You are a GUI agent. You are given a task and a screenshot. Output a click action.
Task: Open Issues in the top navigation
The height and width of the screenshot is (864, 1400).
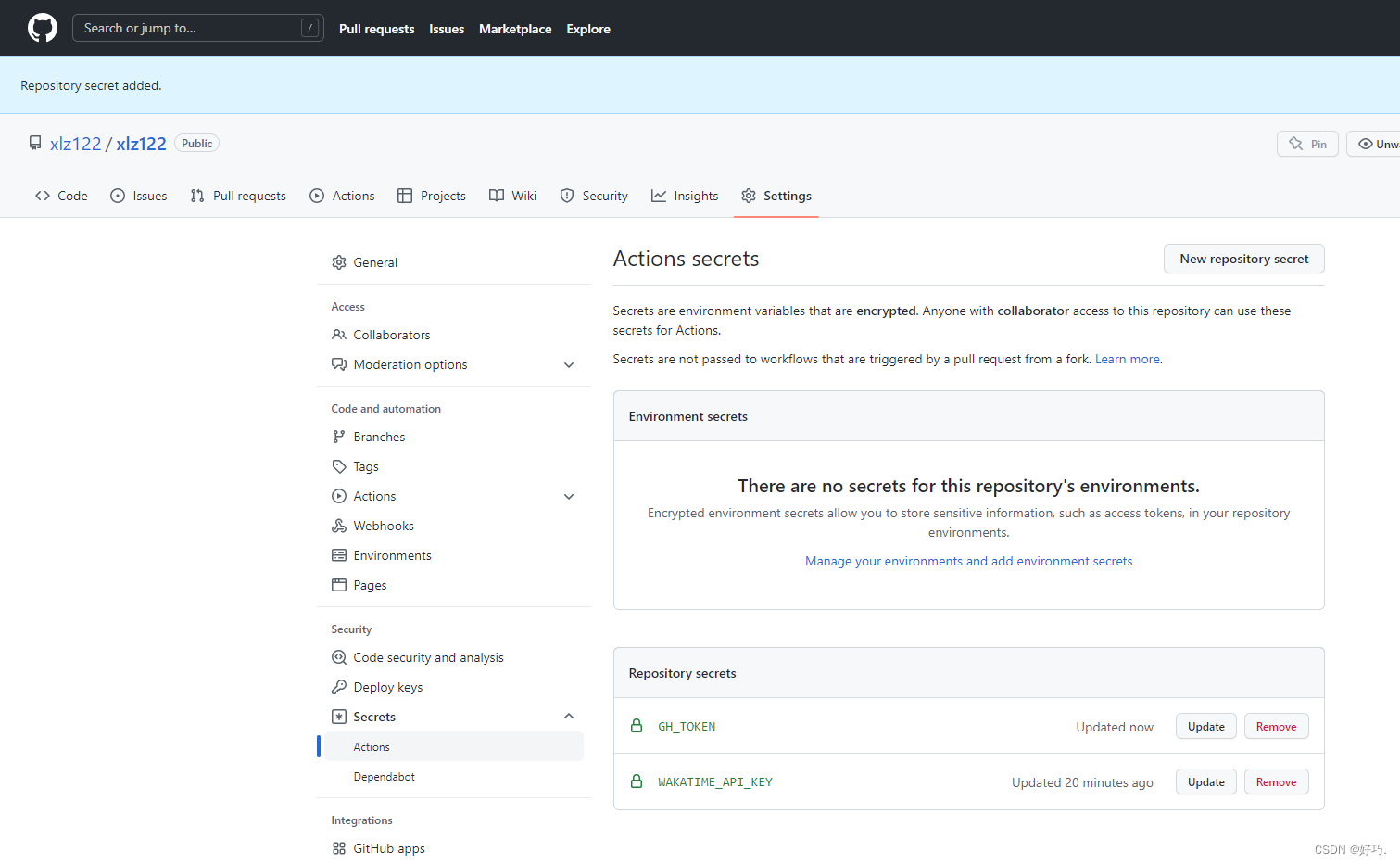pyautogui.click(x=447, y=29)
